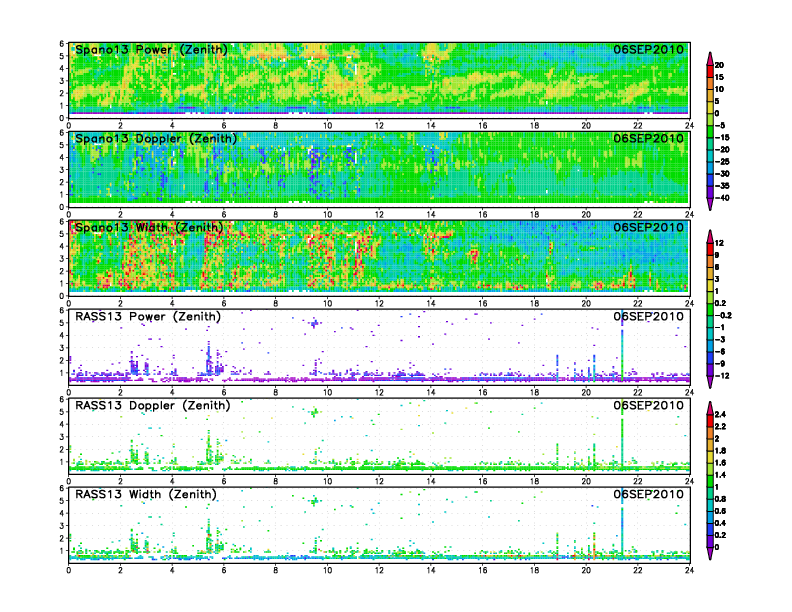792x612 pixels.
Task: Click the 'RASS13 Power (Zenith)' panel title
Action: [147, 317]
